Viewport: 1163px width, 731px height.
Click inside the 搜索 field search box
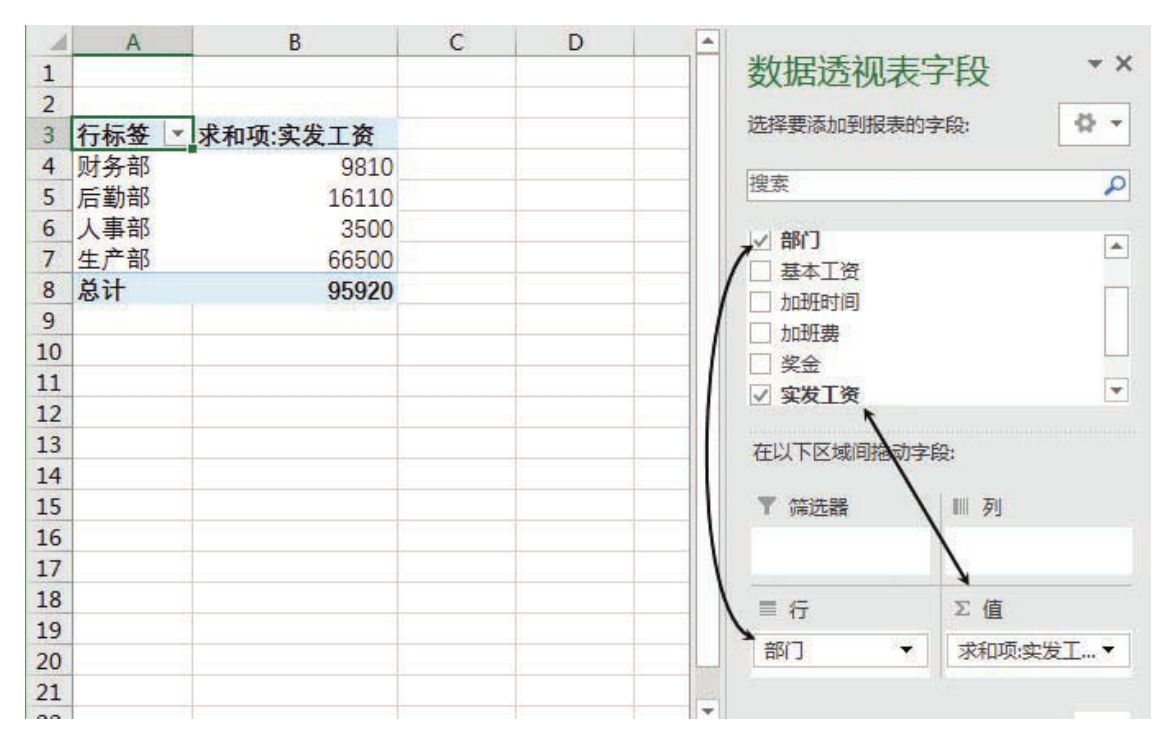coord(920,187)
